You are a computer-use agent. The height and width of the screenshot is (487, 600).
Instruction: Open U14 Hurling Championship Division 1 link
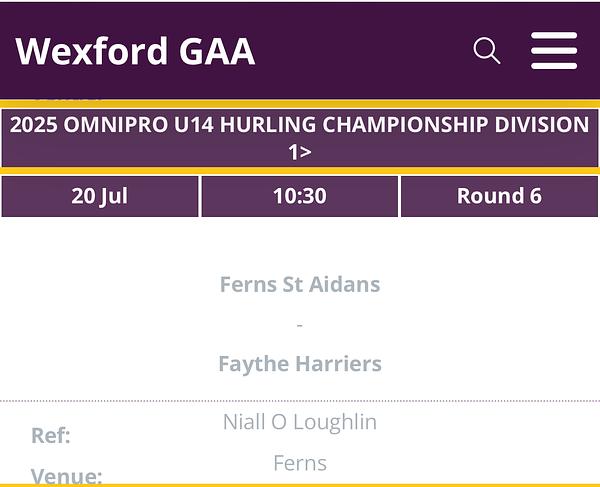pyautogui.click(x=300, y=138)
